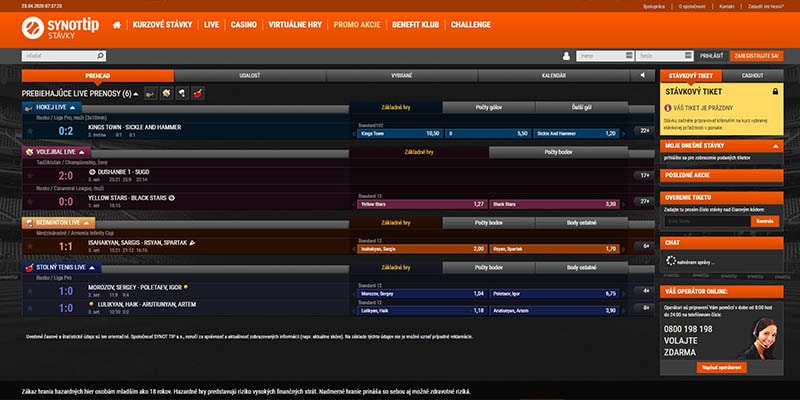Favorite the Dushanbe 1 - Sugd match
The image size is (800, 400).
[30, 176]
